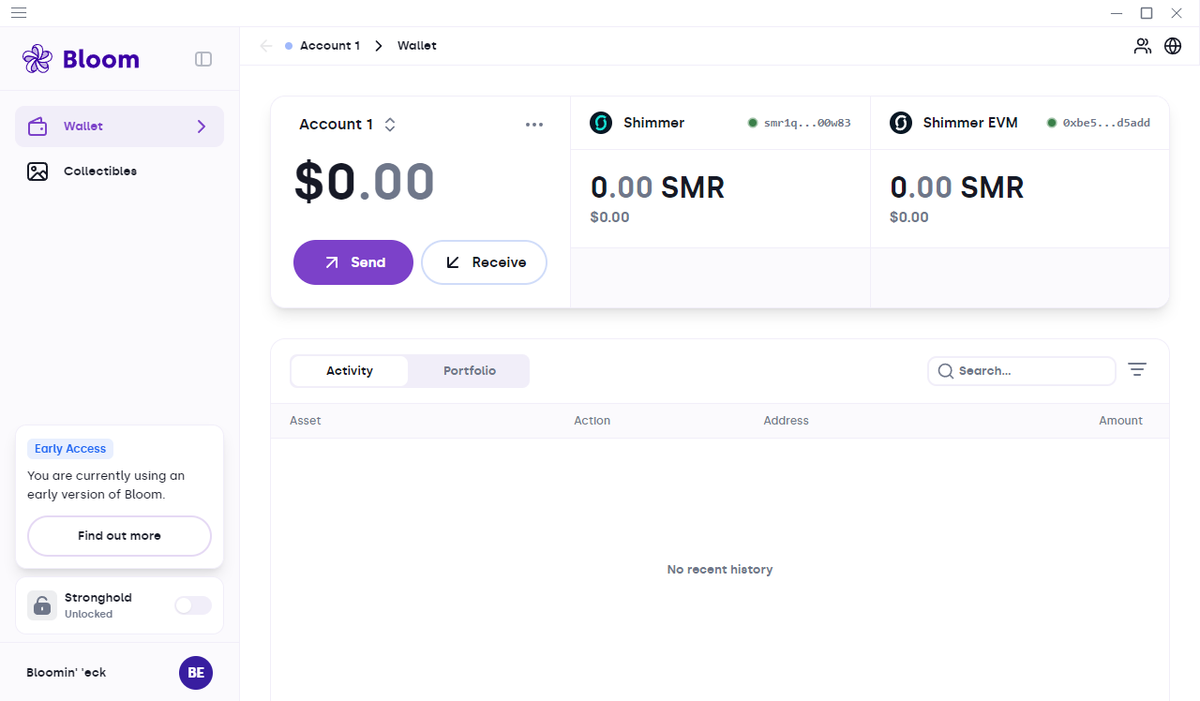The height and width of the screenshot is (701, 1200).
Task: Open the activity filter icon
Action: point(1137,370)
